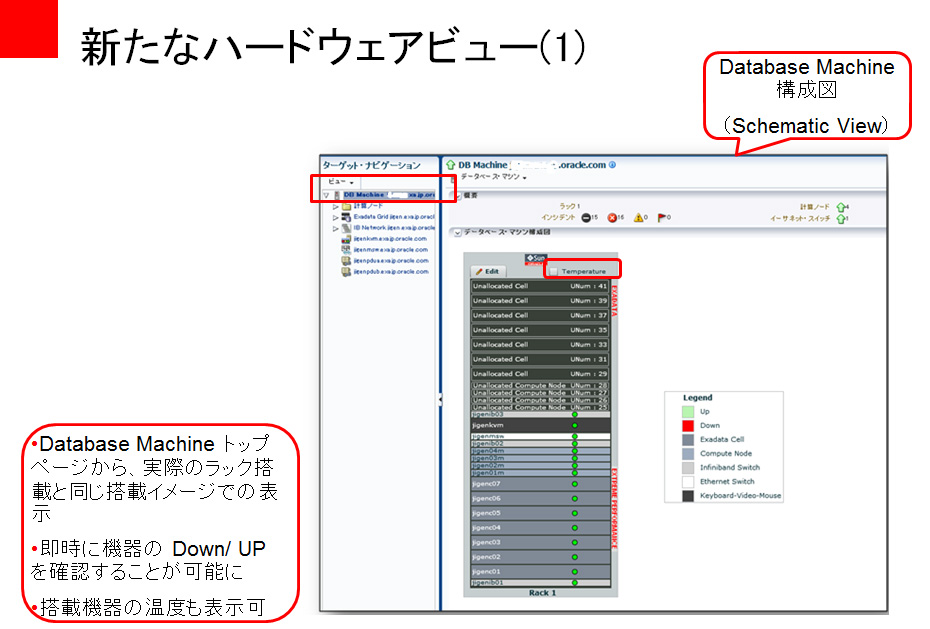Viewport: 930px width, 629px height.
Task: Click the Exadata Cell legend swatch
Action: pos(688,440)
